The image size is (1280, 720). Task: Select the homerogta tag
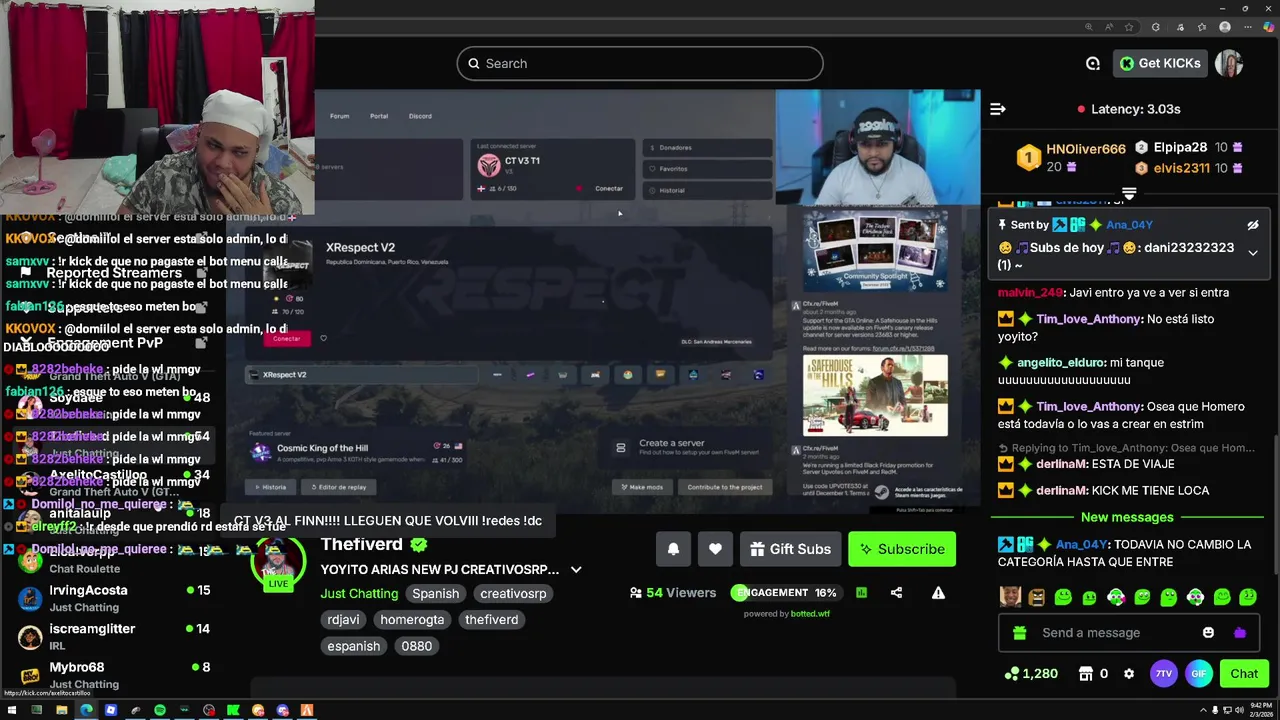[412, 619]
